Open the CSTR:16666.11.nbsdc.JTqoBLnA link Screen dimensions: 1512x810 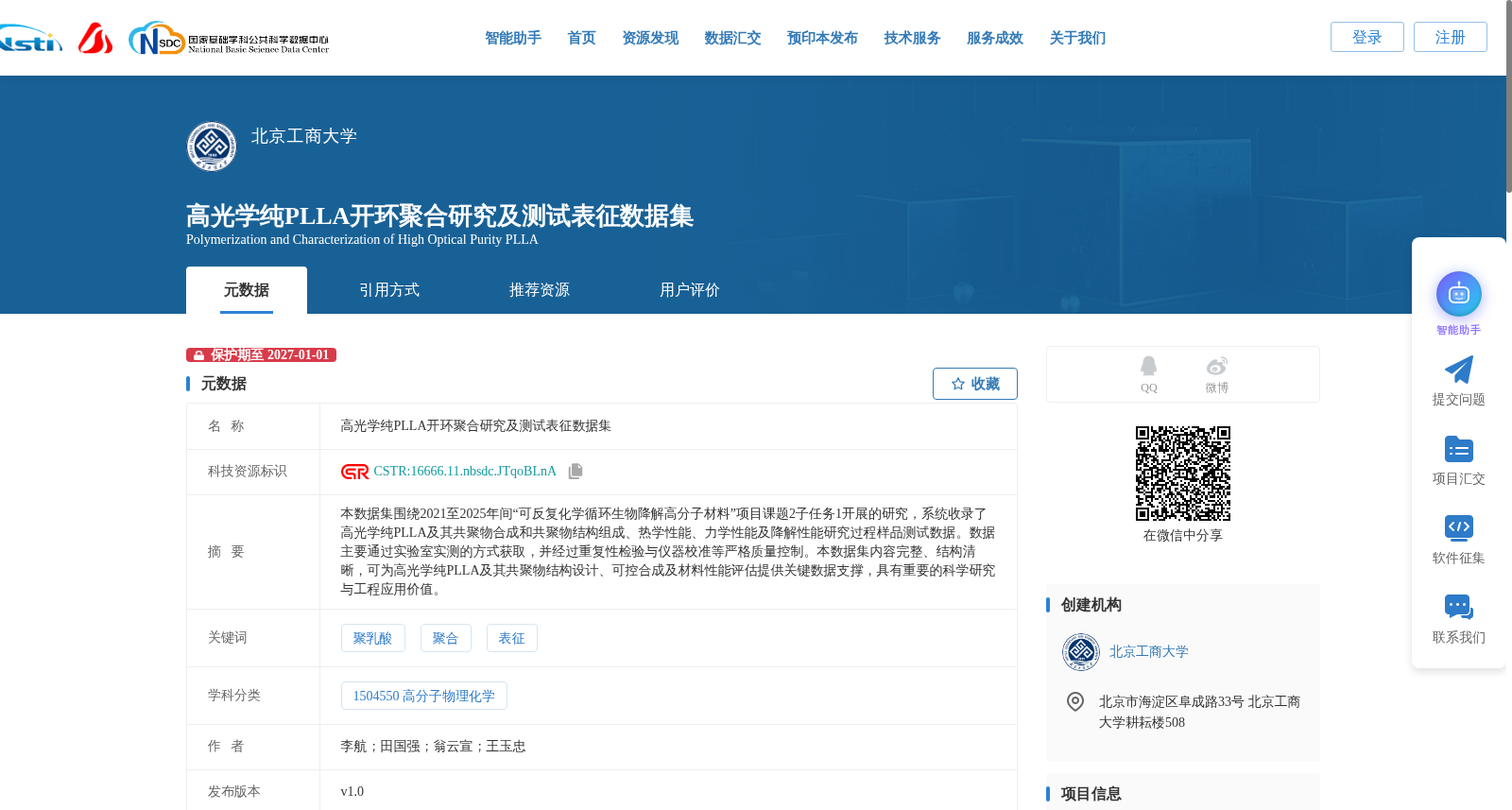(465, 471)
